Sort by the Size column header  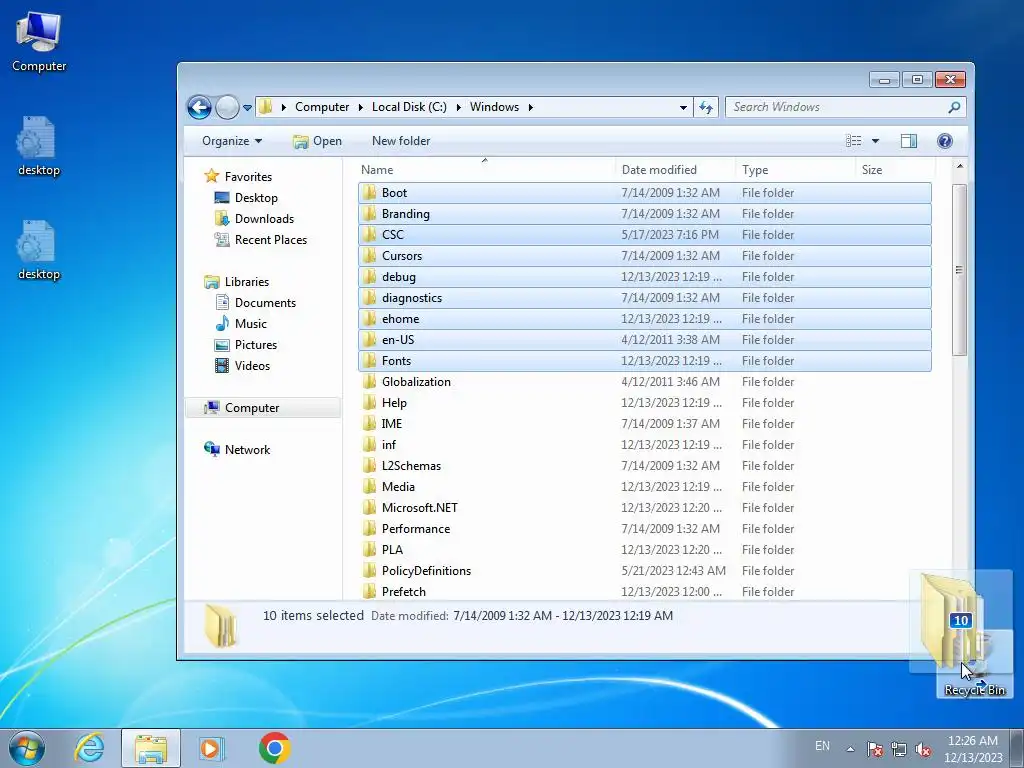tap(895, 170)
